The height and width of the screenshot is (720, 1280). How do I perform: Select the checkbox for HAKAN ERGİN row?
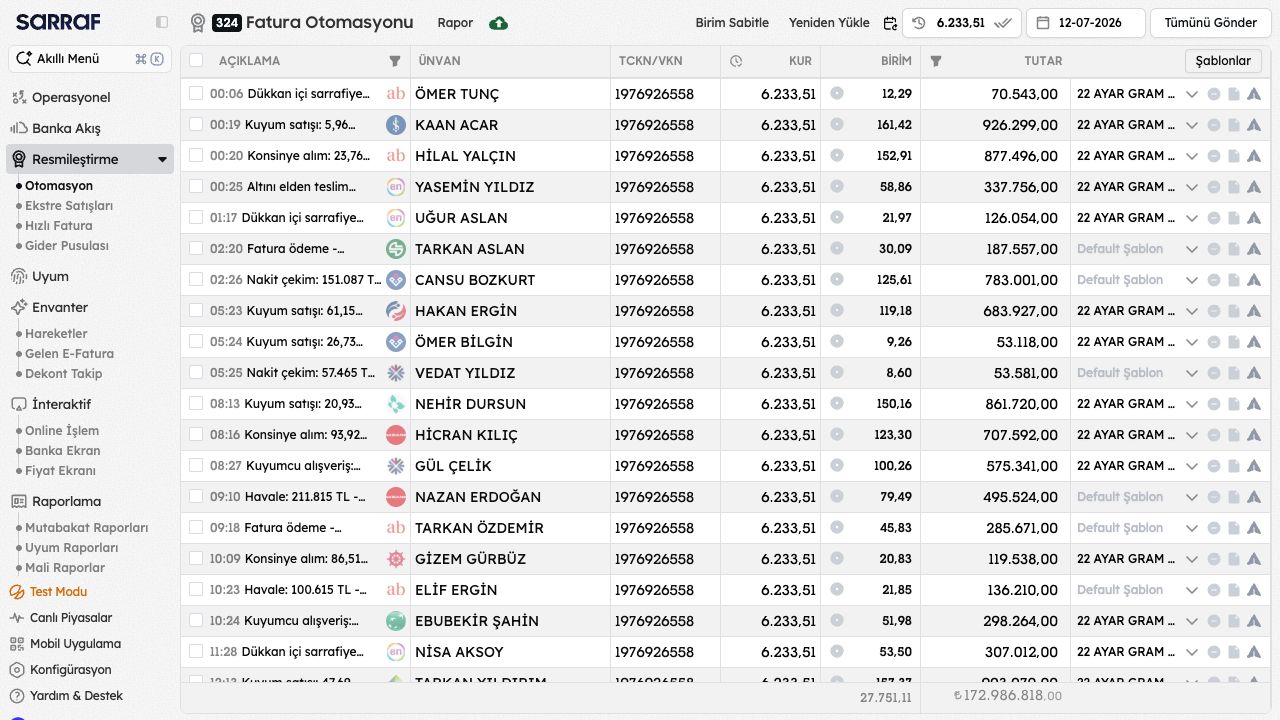tap(196, 310)
